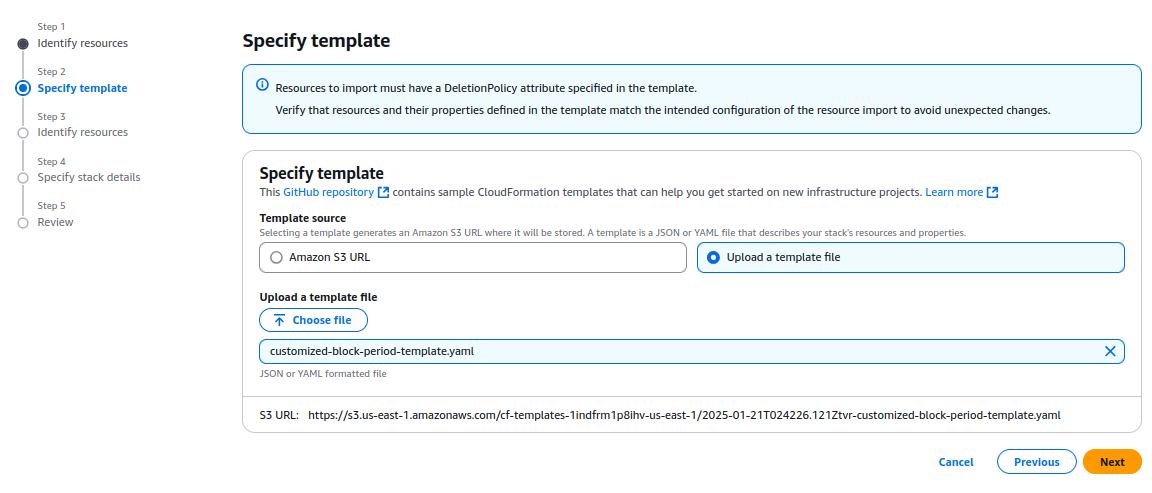
Task: Click external link icon beside GitHub repository
Action: (x=383, y=192)
